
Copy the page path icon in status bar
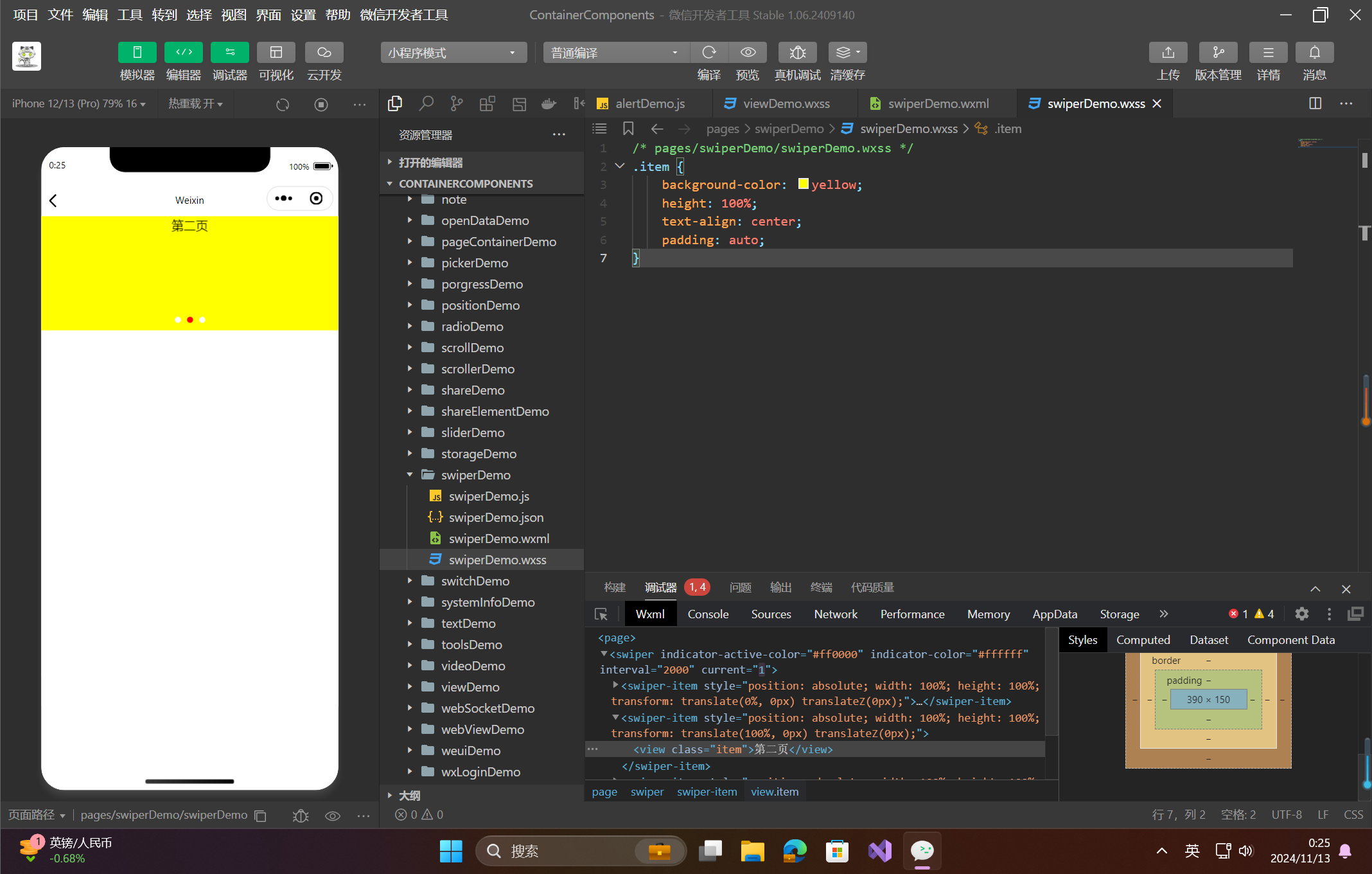coord(260,816)
